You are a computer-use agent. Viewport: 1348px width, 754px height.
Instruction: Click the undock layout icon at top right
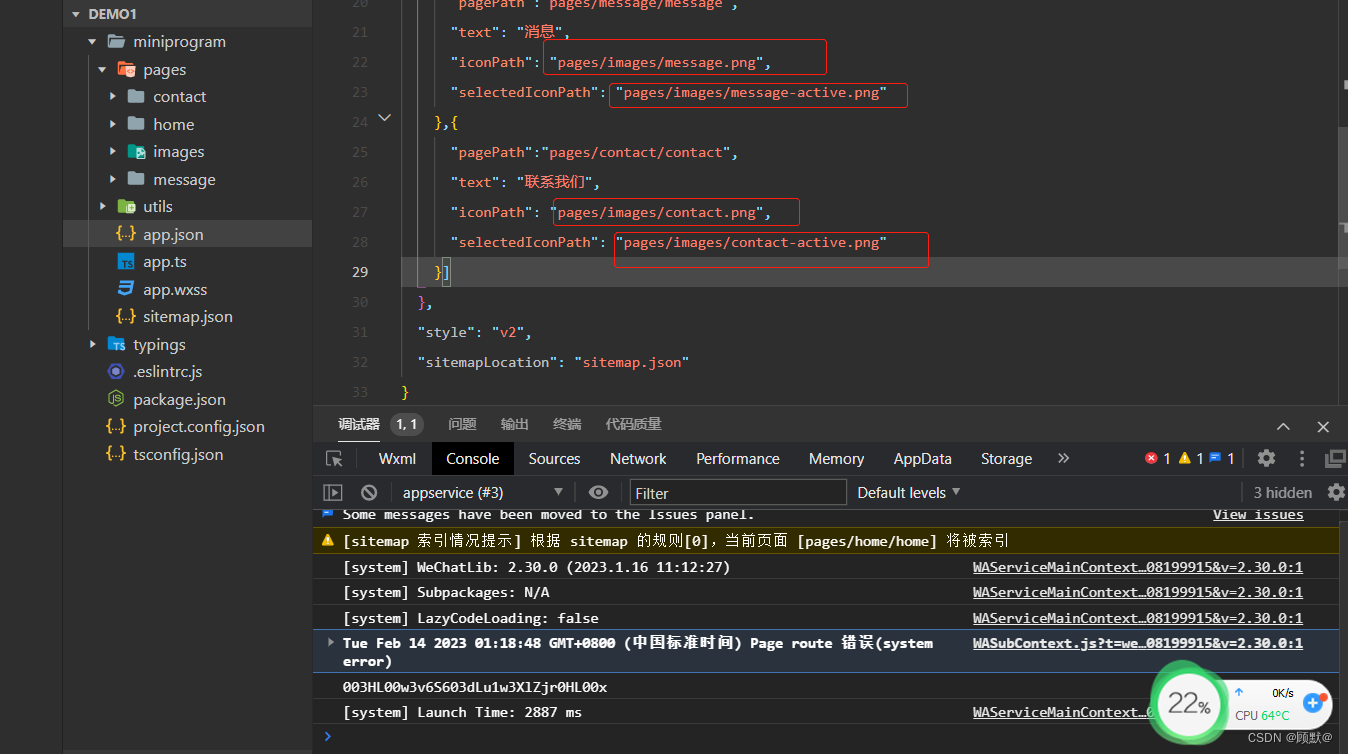(1335, 457)
